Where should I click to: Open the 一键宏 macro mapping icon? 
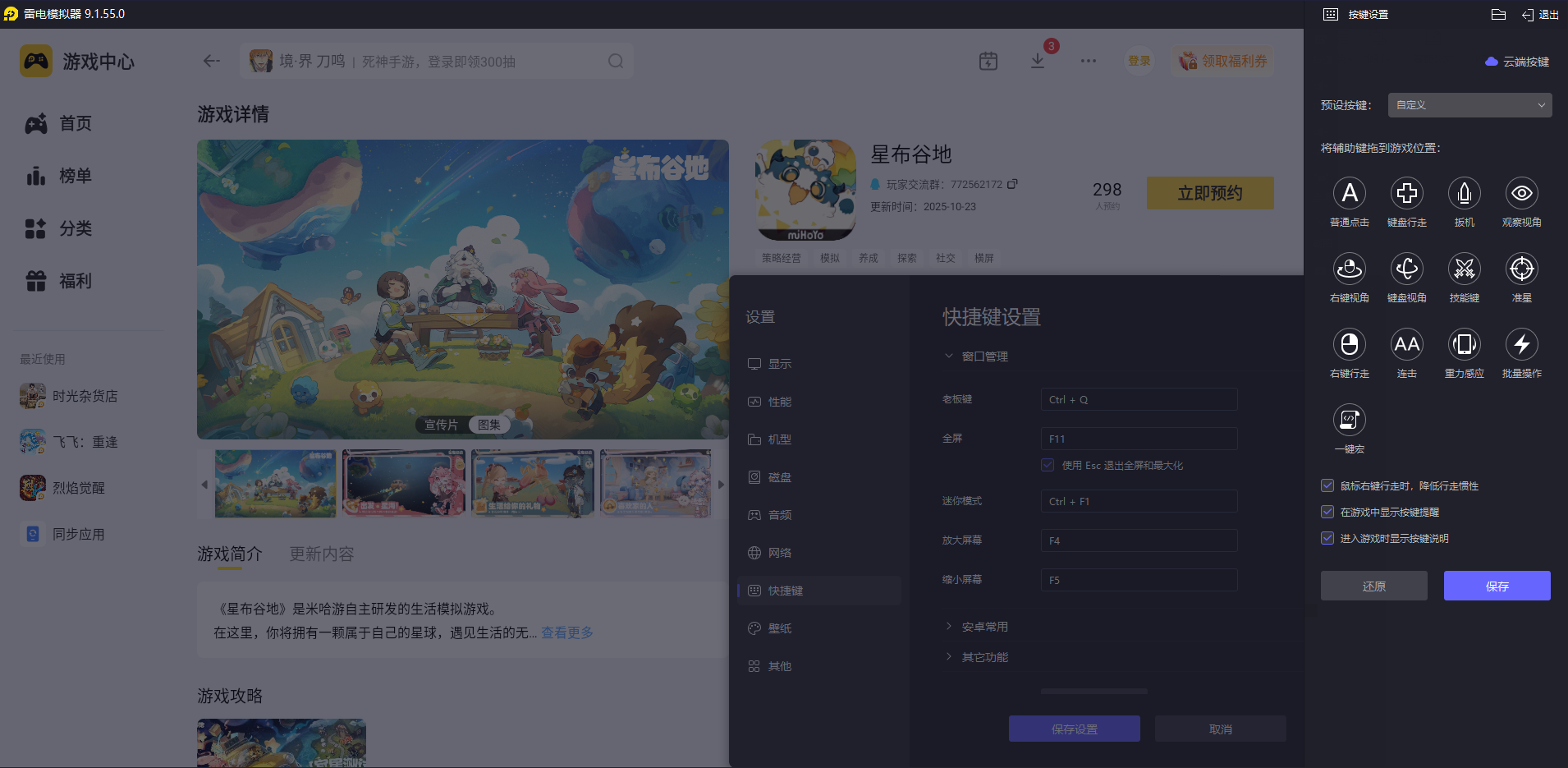(x=1350, y=420)
